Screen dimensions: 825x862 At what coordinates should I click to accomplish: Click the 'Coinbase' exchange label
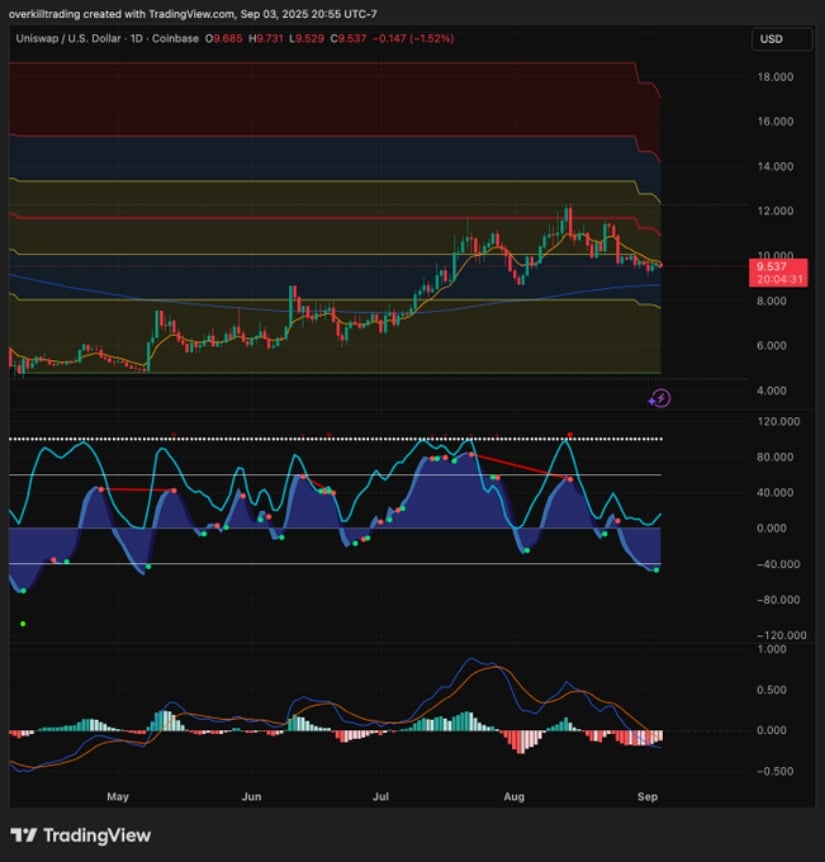point(175,38)
